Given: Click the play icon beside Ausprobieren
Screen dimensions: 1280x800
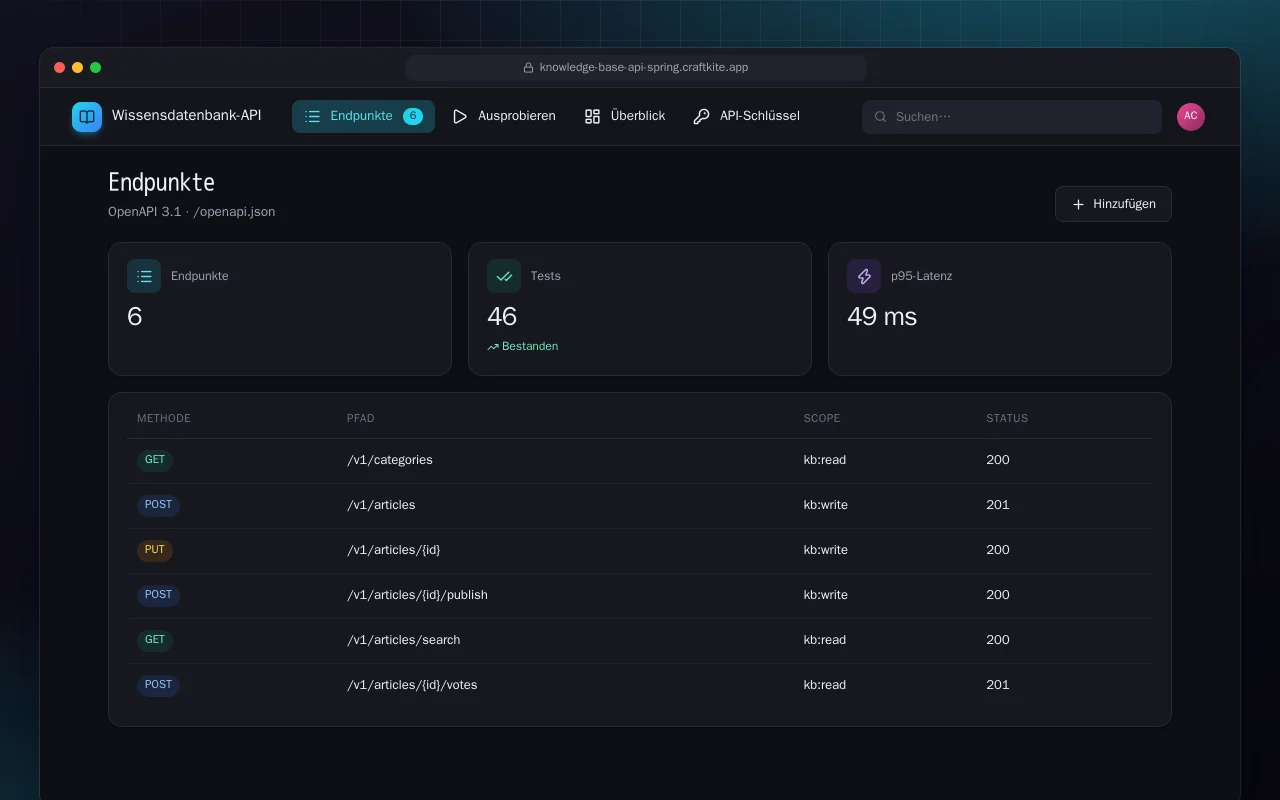Looking at the screenshot, I should coord(460,116).
